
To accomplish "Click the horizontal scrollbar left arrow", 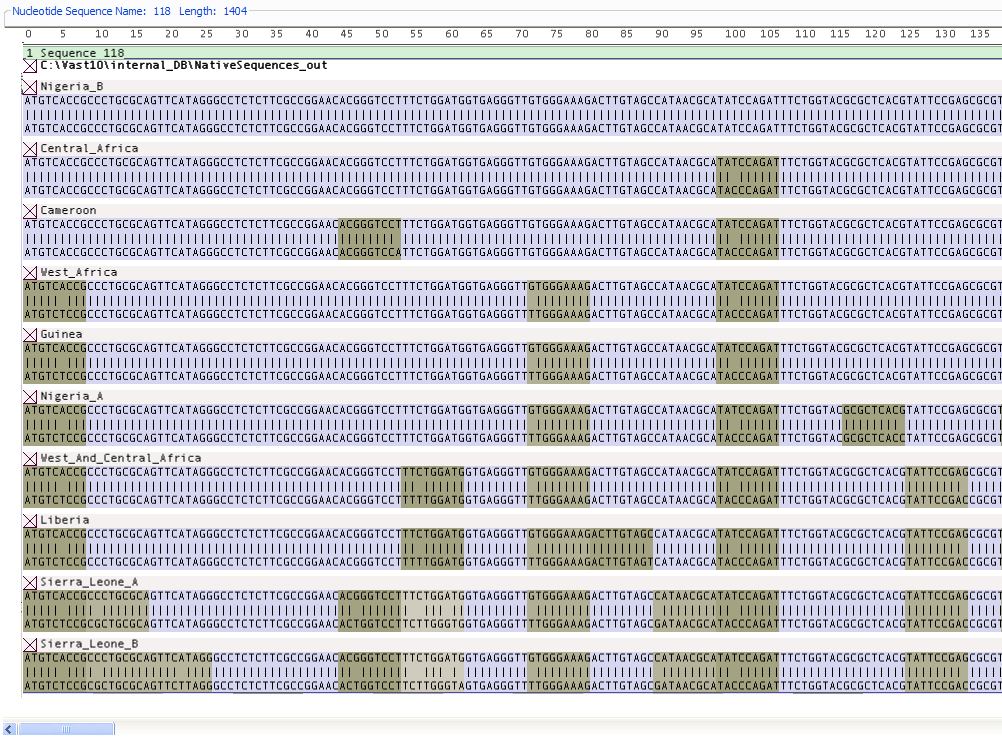I will 9,729.
